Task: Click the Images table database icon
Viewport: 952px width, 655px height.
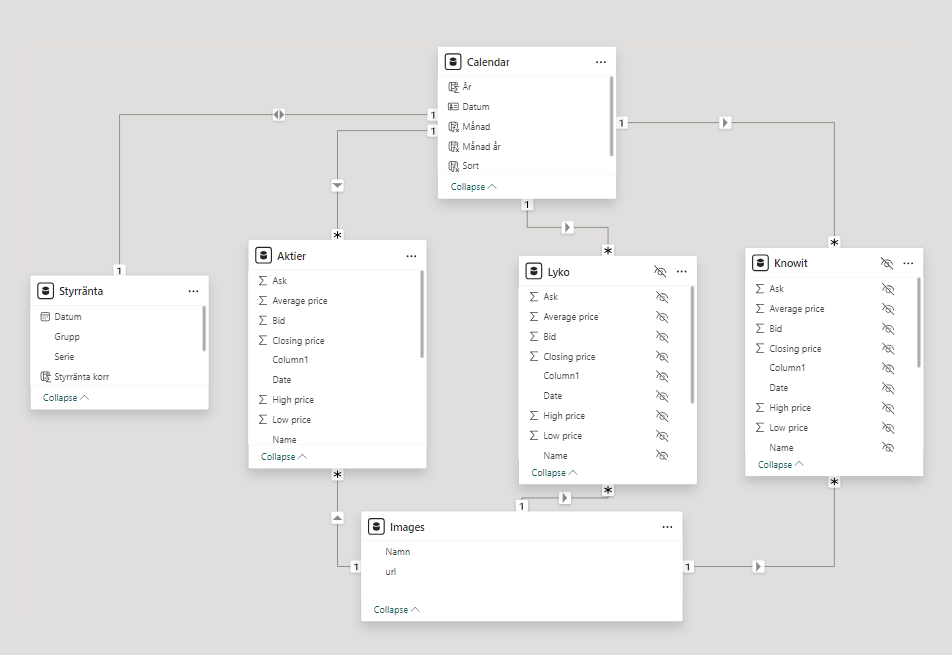Action: click(x=376, y=527)
